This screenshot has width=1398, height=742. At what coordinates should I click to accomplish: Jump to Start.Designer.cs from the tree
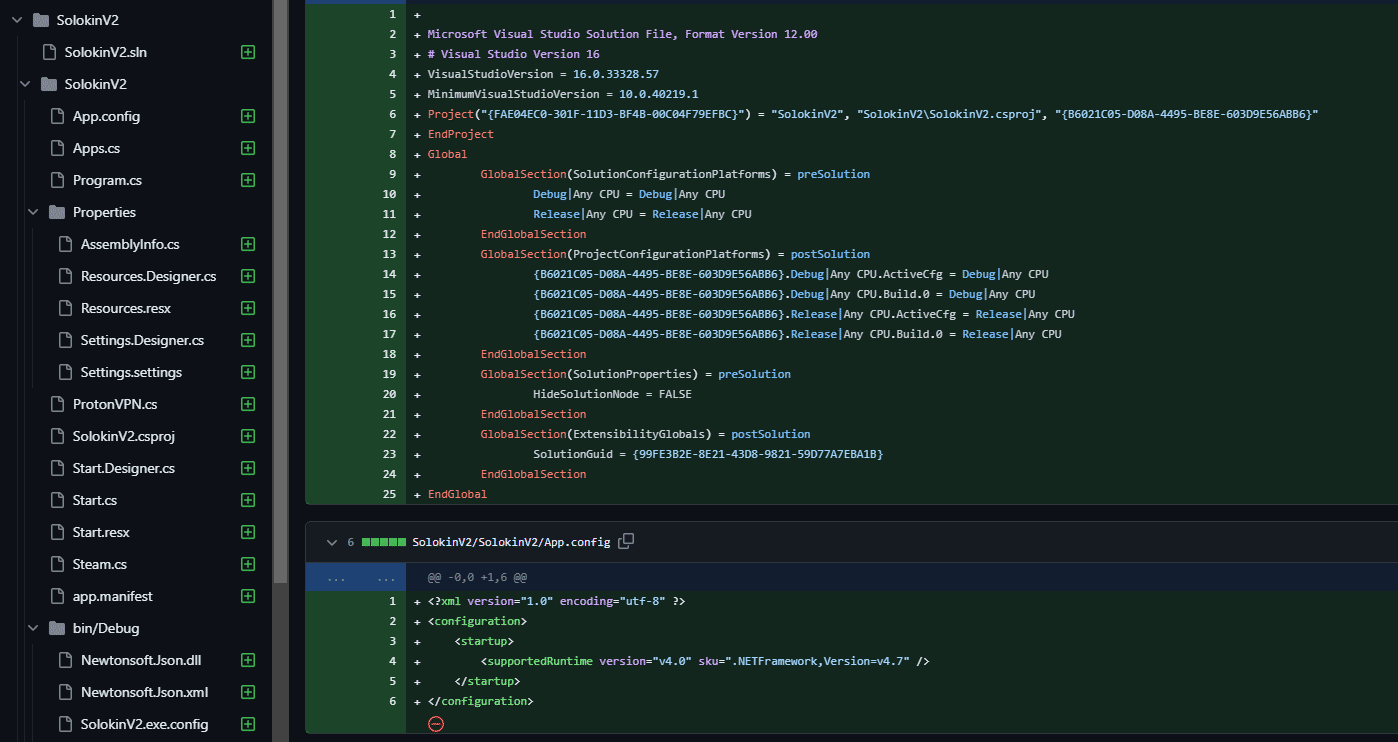(123, 468)
